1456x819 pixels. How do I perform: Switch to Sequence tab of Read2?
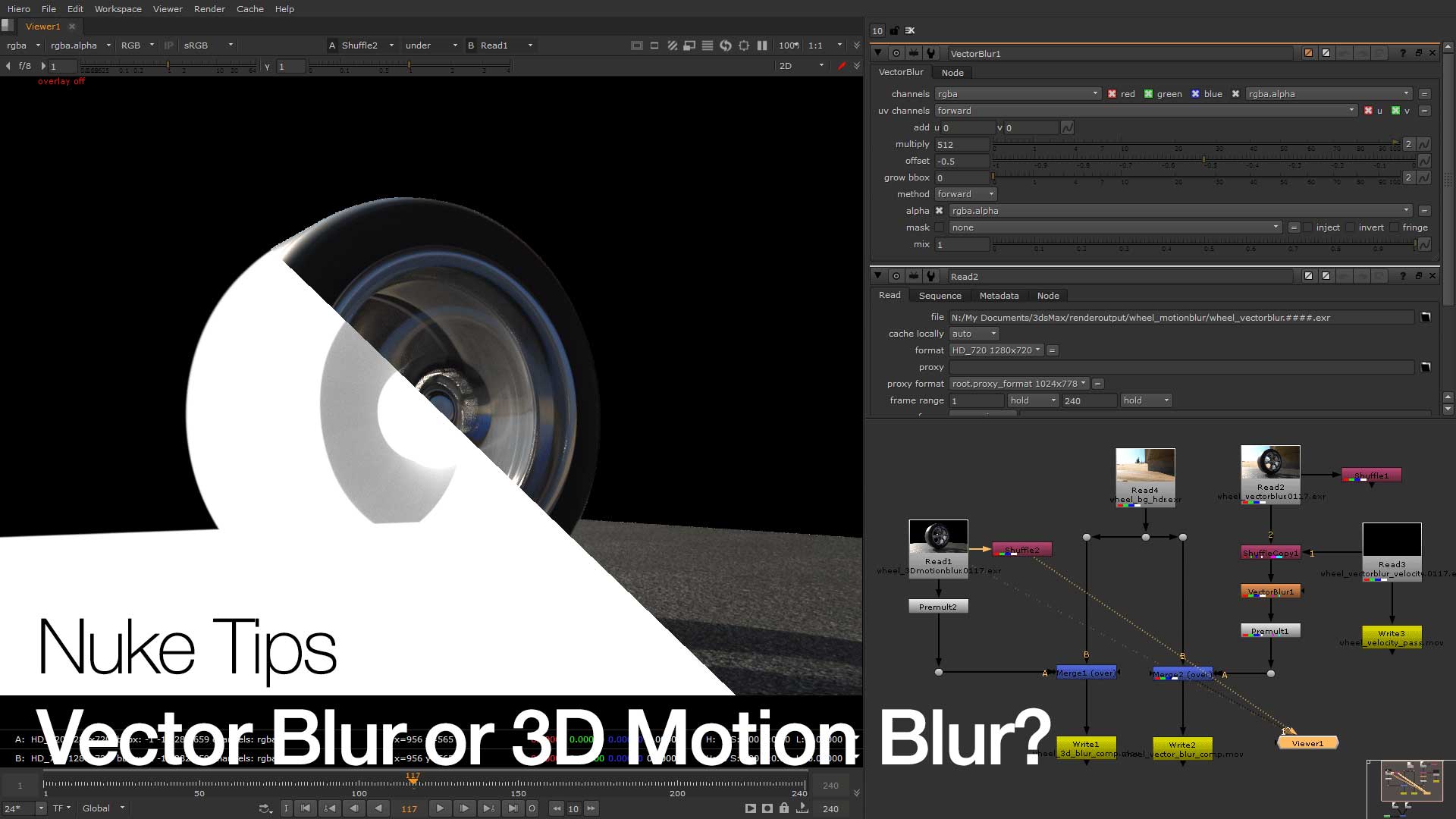(940, 296)
